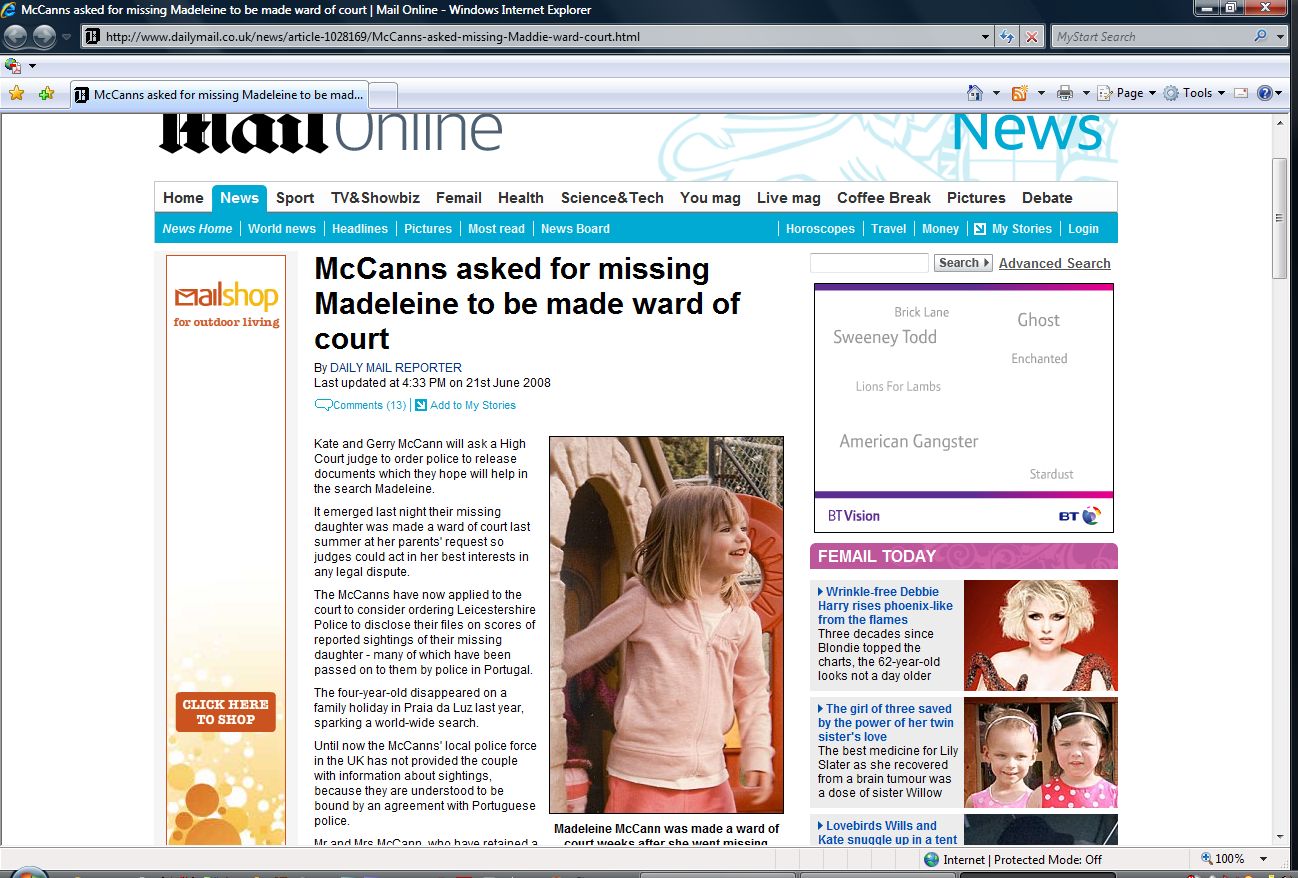The height and width of the screenshot is (878, 1298).
Task: Open the Page menu dropdown
Action: tap(1128, 93)
